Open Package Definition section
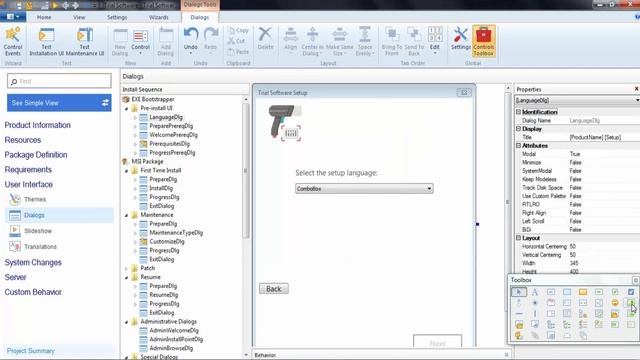 (36, 155)
